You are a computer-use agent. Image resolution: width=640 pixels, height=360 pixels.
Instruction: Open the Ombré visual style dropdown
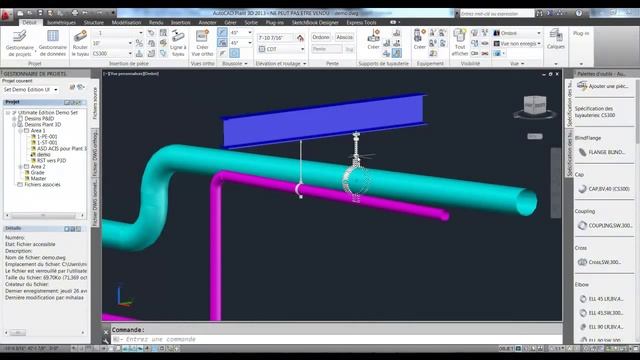point(539,33)
